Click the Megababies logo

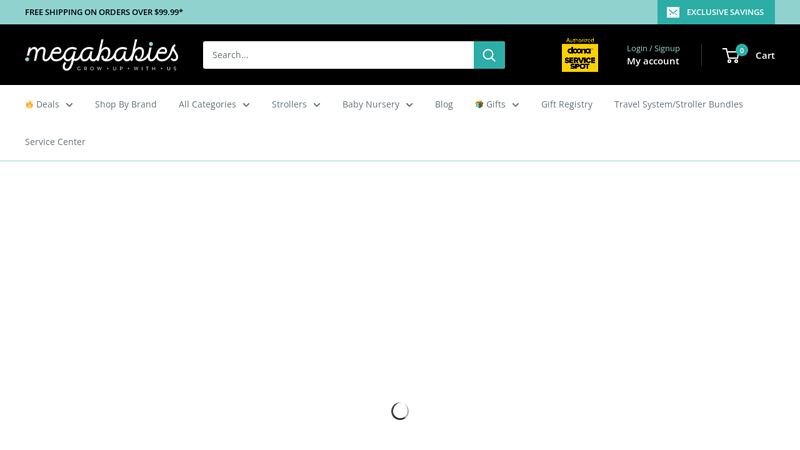click(101, 55)
